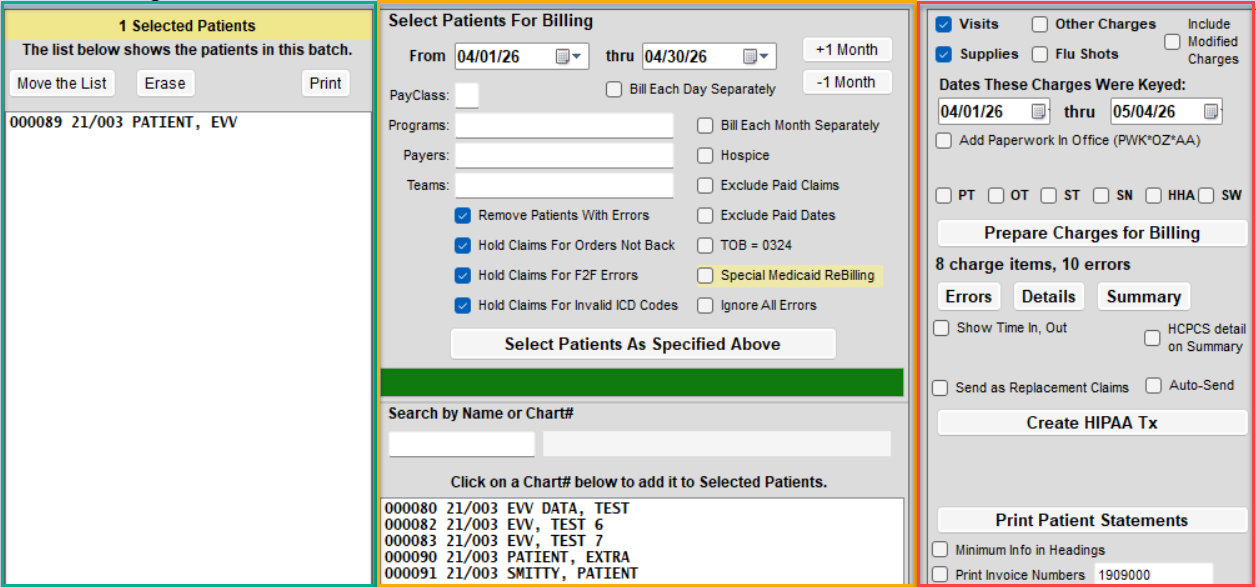The image size is (1256, 587).
Task: Enable TOB = 0324 option
Action: [705, 245]
